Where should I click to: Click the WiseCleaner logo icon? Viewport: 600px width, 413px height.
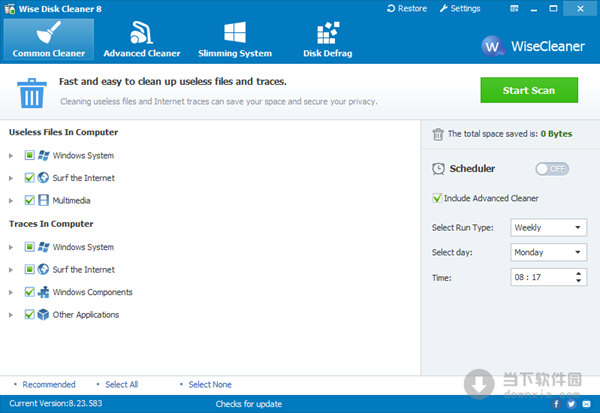point(492,46)
